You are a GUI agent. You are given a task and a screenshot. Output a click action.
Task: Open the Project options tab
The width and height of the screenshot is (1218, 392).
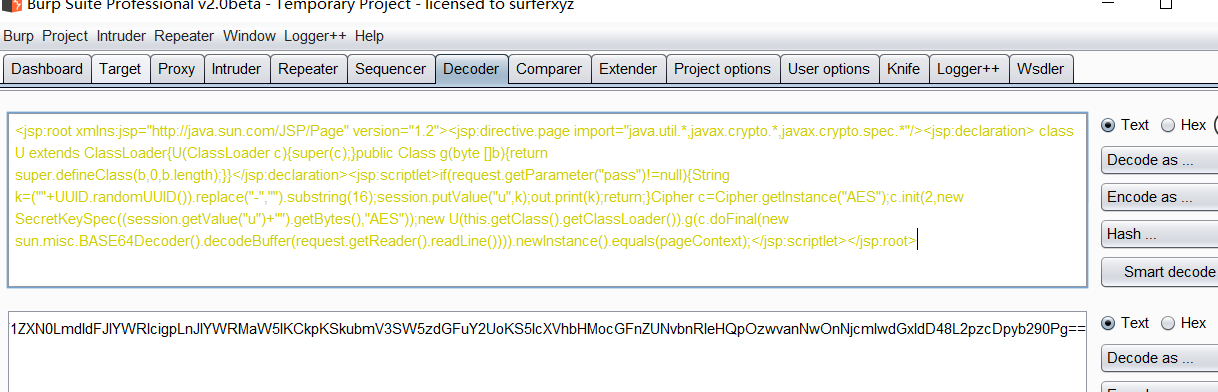723,69
